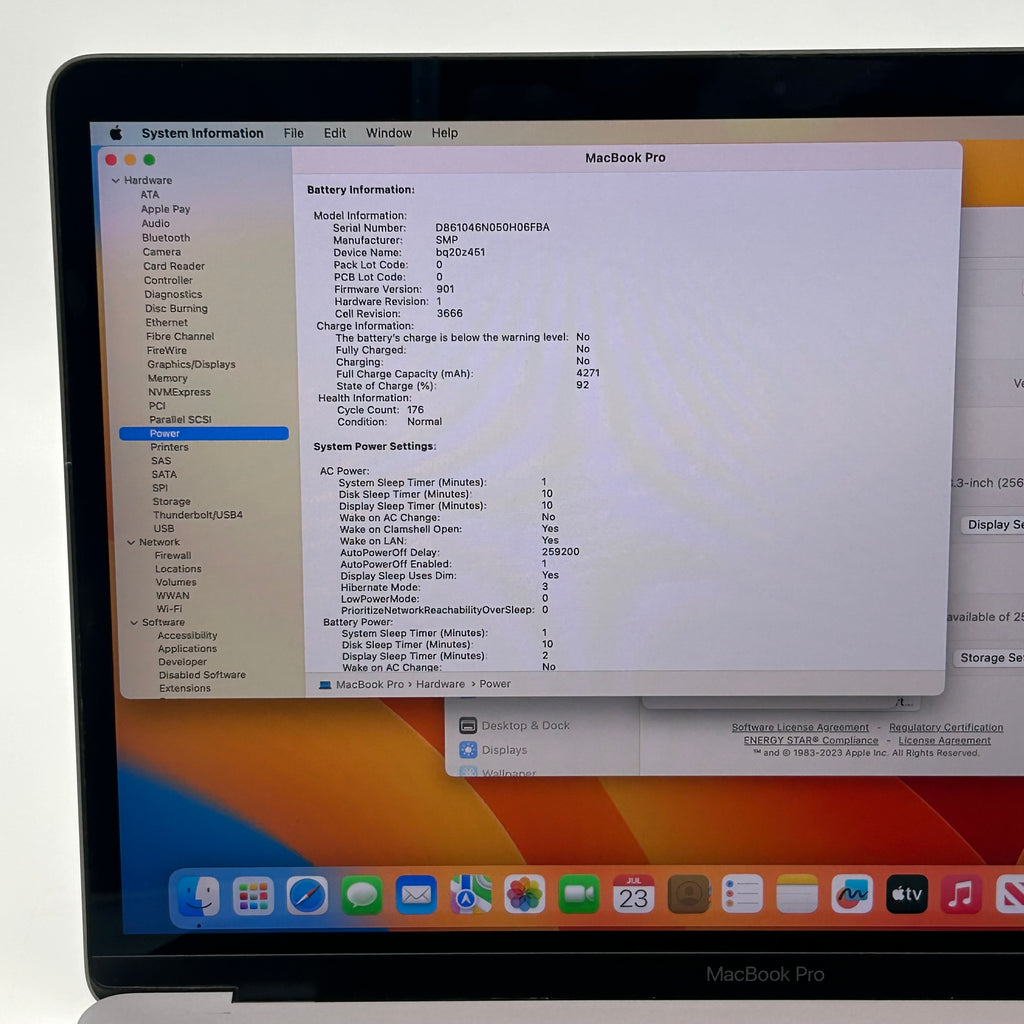This screenshot has width=1024, height=1024.
Task: Open ENERGY STAR Compliance link
Action: pyautogui.click(x=810, y=741)
